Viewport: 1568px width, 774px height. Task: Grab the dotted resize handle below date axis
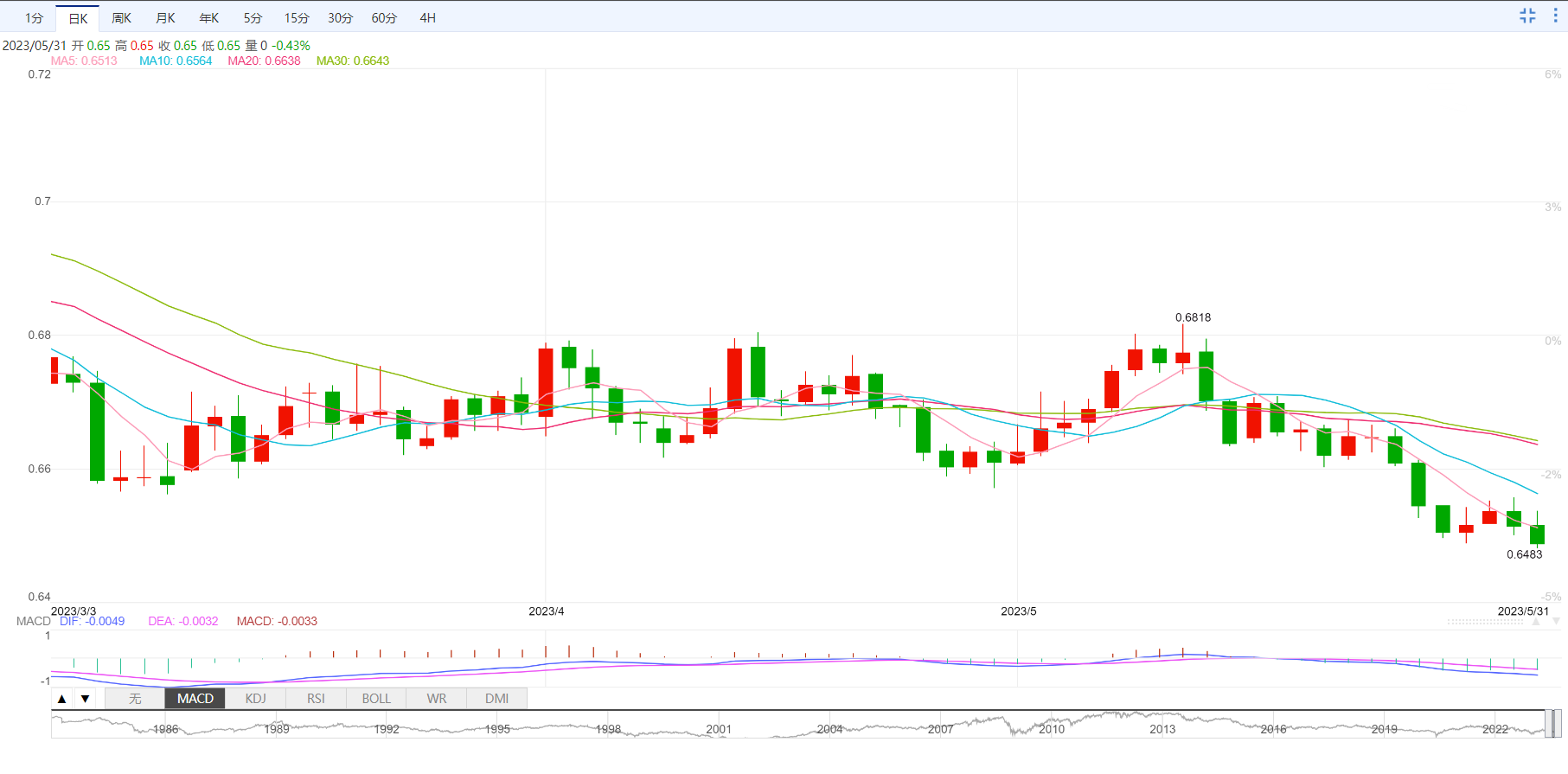[1485, 621]
